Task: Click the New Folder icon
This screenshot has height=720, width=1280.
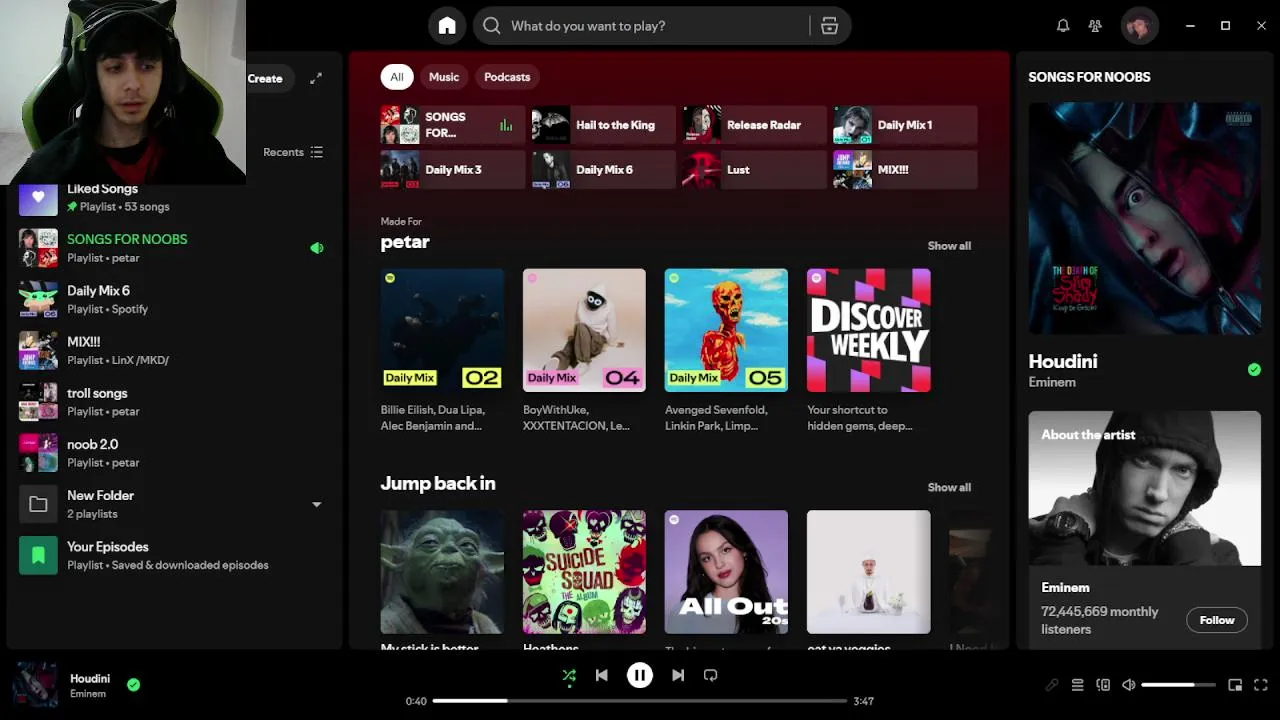Action: pyautogui.click(x=38, y=504)
